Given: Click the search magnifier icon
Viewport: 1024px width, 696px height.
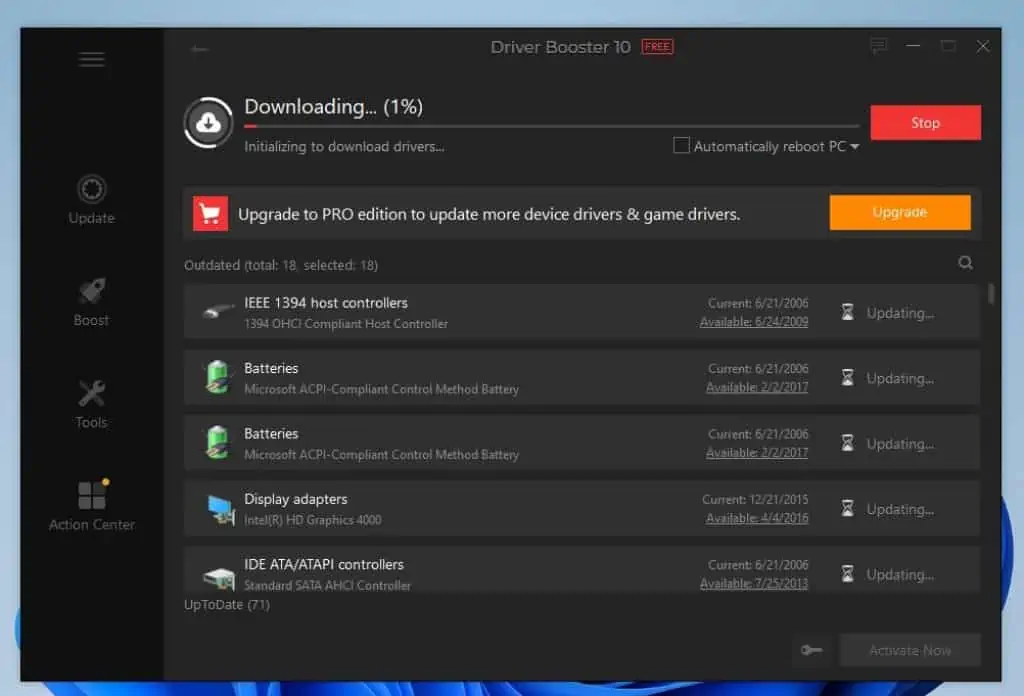Looking at the screenshot, I should (x=965, y=263).
